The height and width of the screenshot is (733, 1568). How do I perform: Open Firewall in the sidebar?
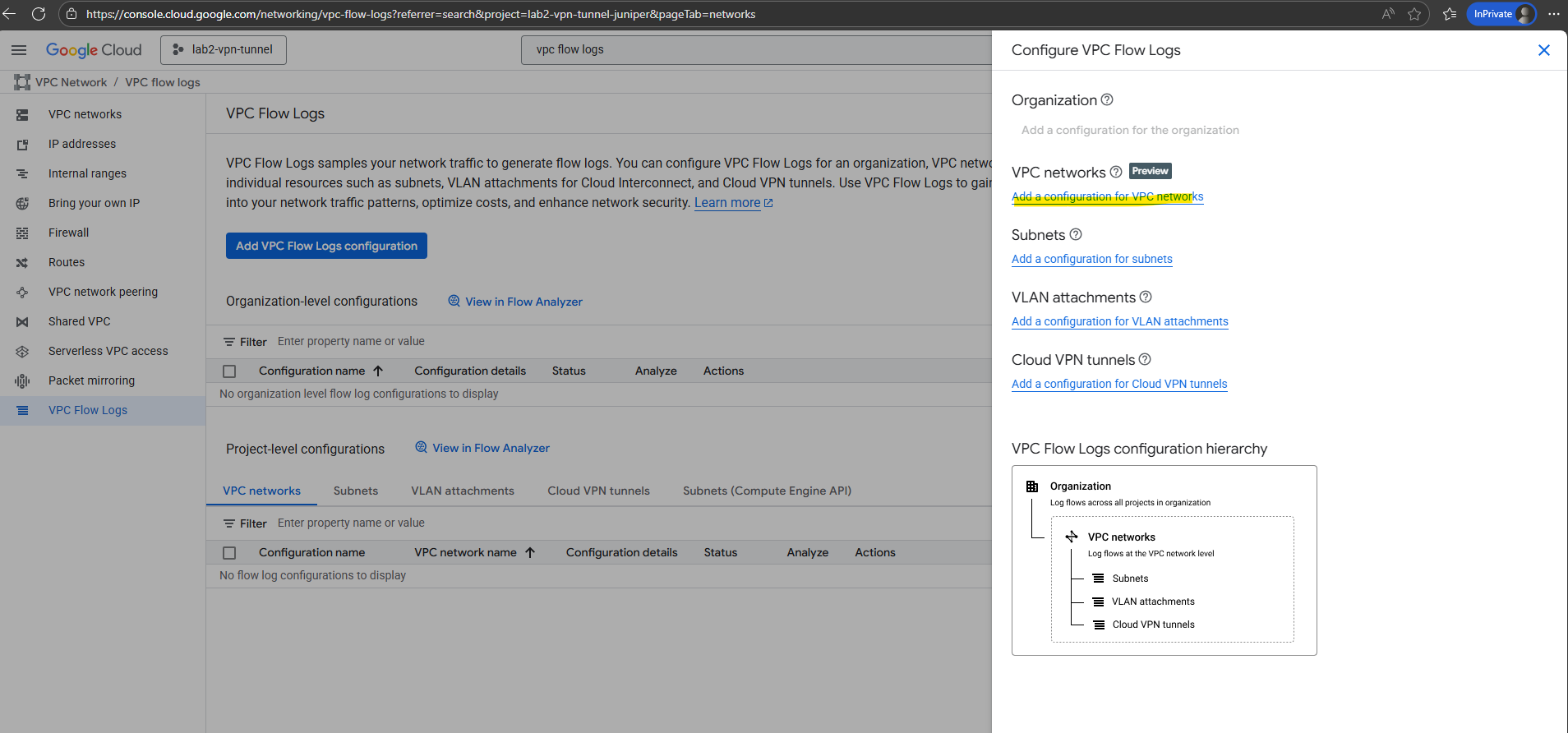point(68,233)
